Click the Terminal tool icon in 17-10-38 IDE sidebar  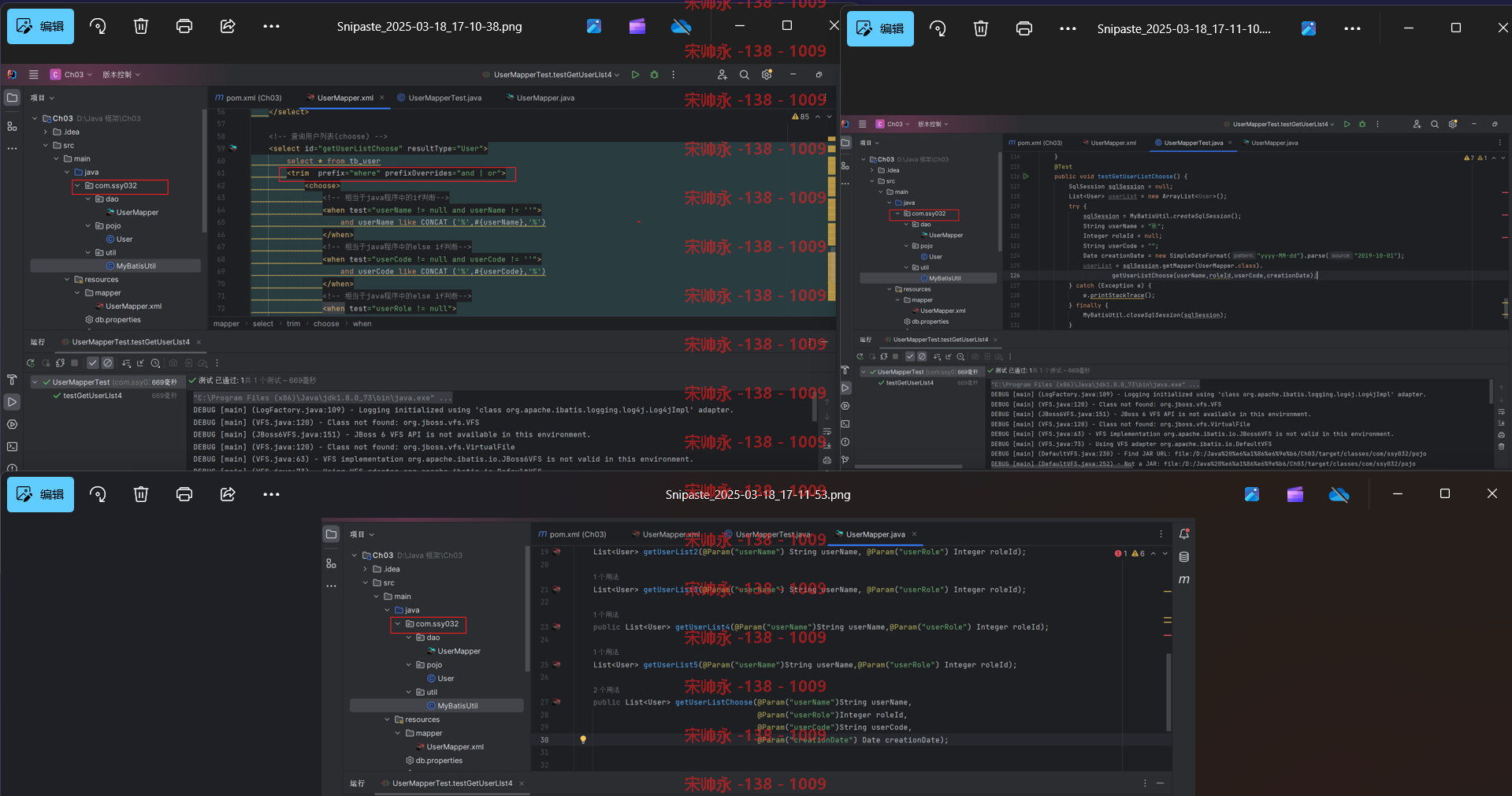(x=12, y=446)
